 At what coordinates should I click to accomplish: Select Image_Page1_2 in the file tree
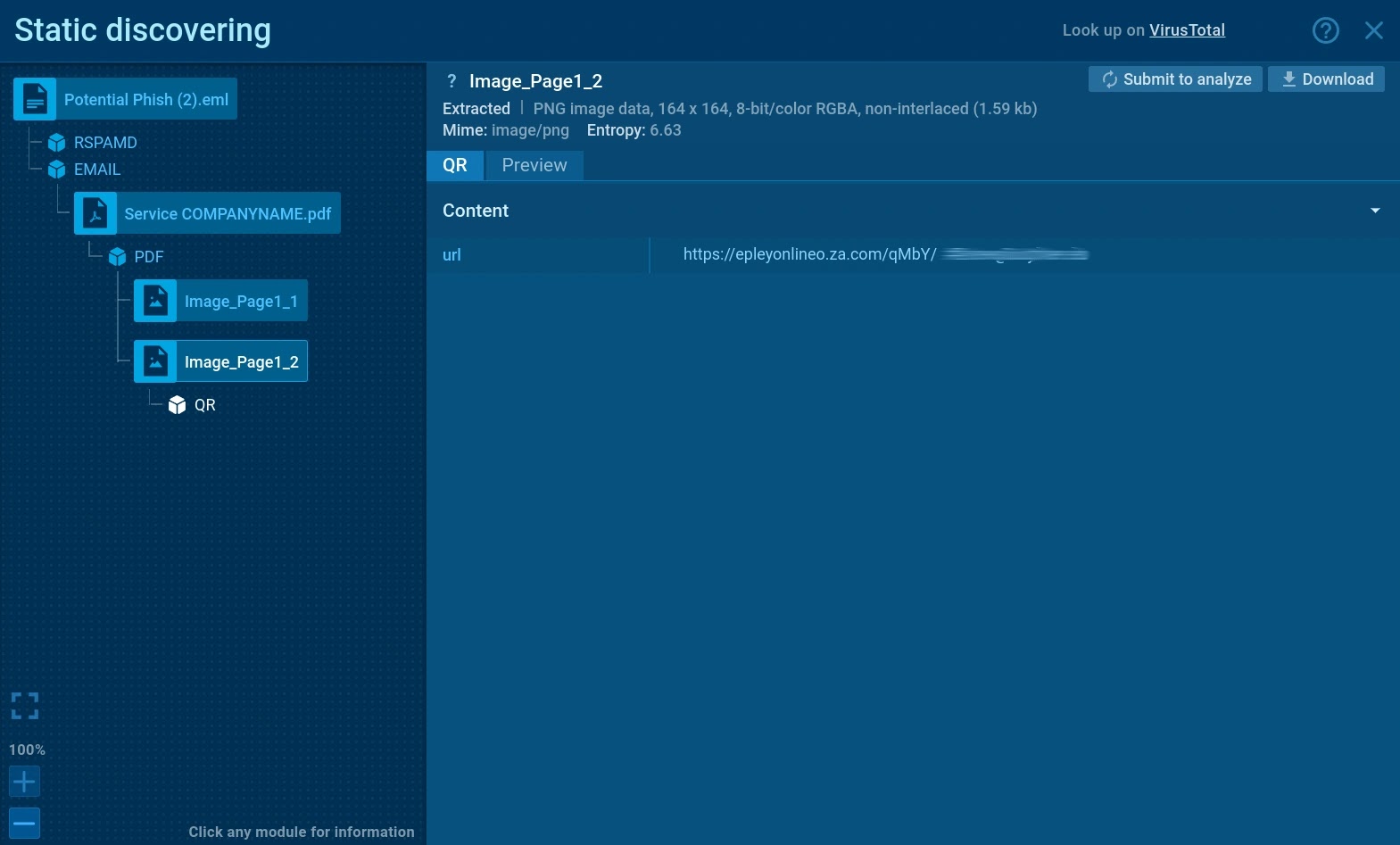coord(241,361)
